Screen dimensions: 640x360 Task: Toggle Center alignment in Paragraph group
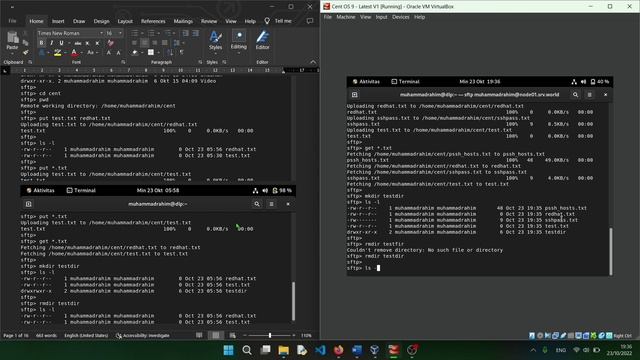click(144, 43)
